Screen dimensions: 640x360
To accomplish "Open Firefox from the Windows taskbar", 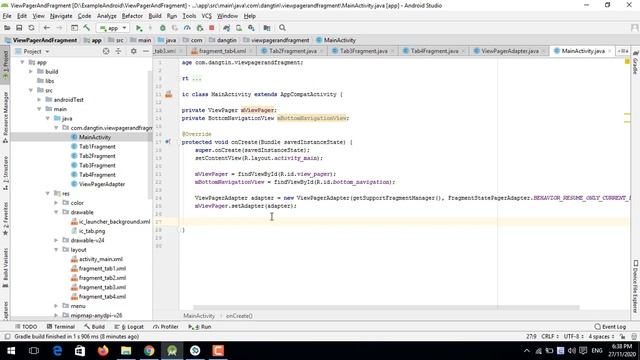I will 103,351.
